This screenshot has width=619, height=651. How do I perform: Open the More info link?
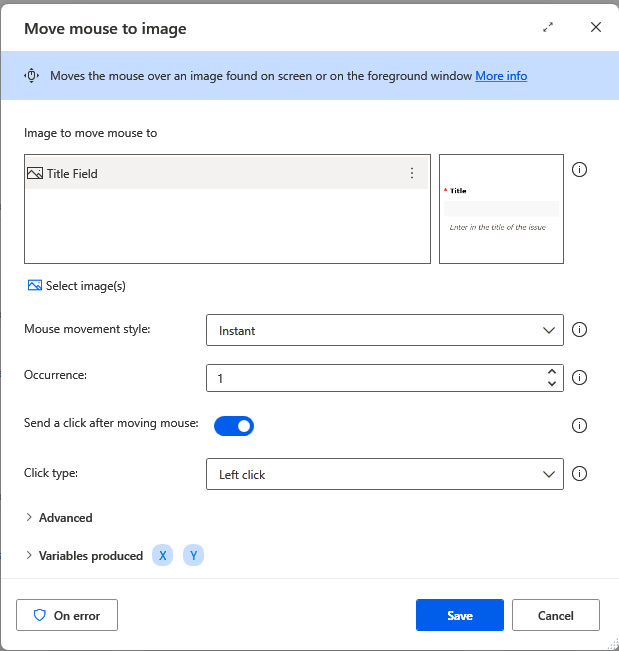501,76
